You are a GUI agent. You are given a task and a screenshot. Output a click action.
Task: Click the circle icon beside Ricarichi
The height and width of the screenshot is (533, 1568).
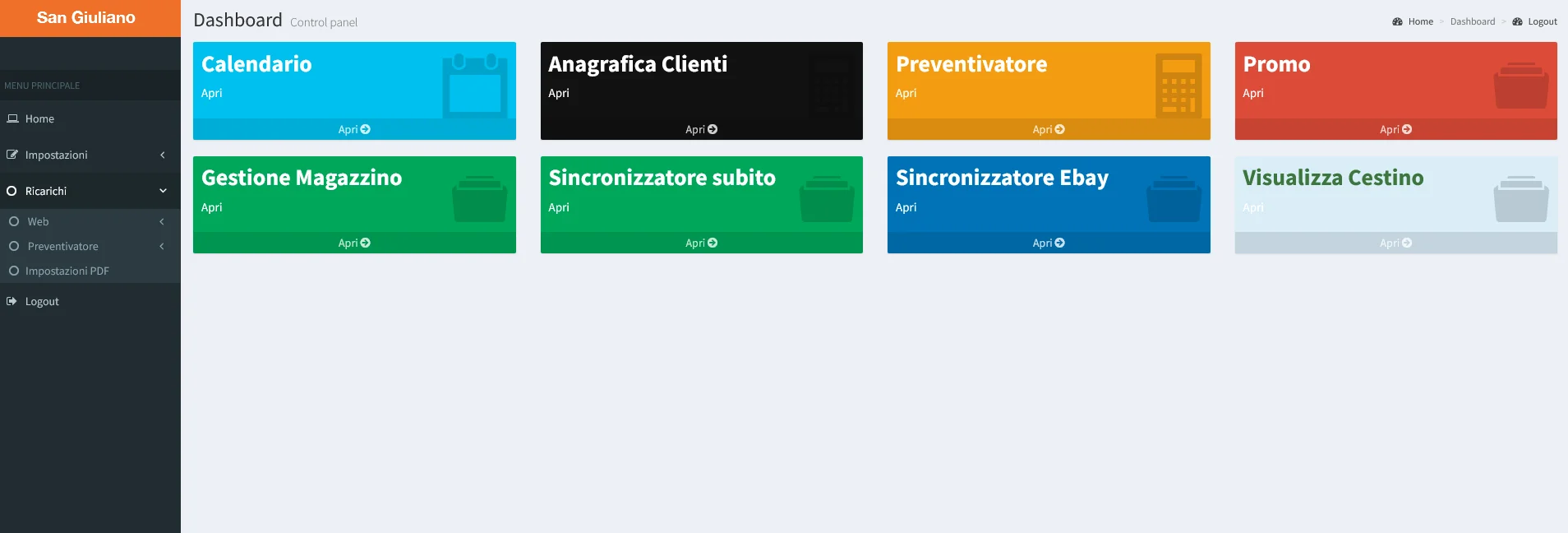pyautogui.click(x=12, y=191)
